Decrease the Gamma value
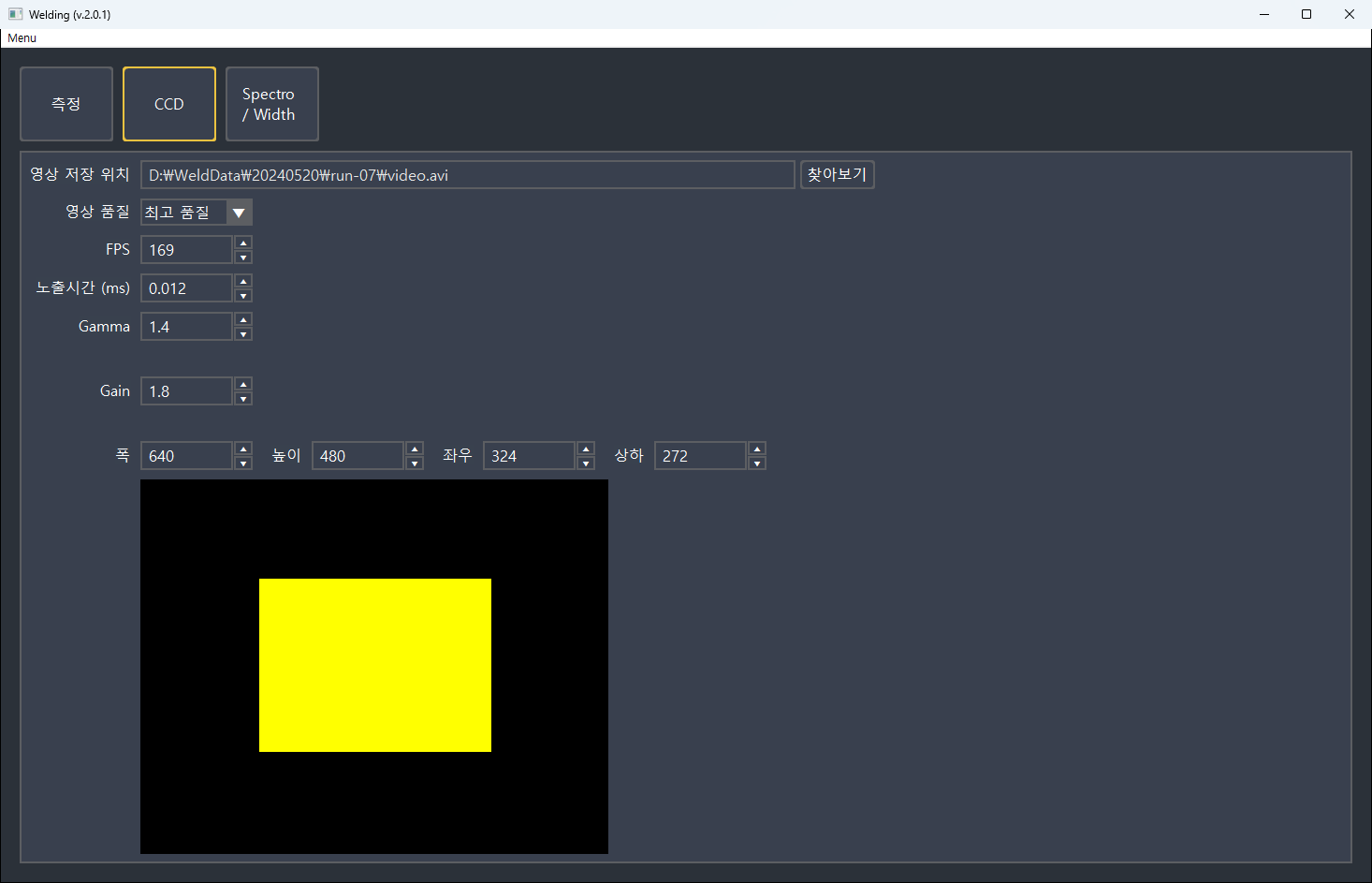This screenshot has height=883, width=1372. point(243,334)
